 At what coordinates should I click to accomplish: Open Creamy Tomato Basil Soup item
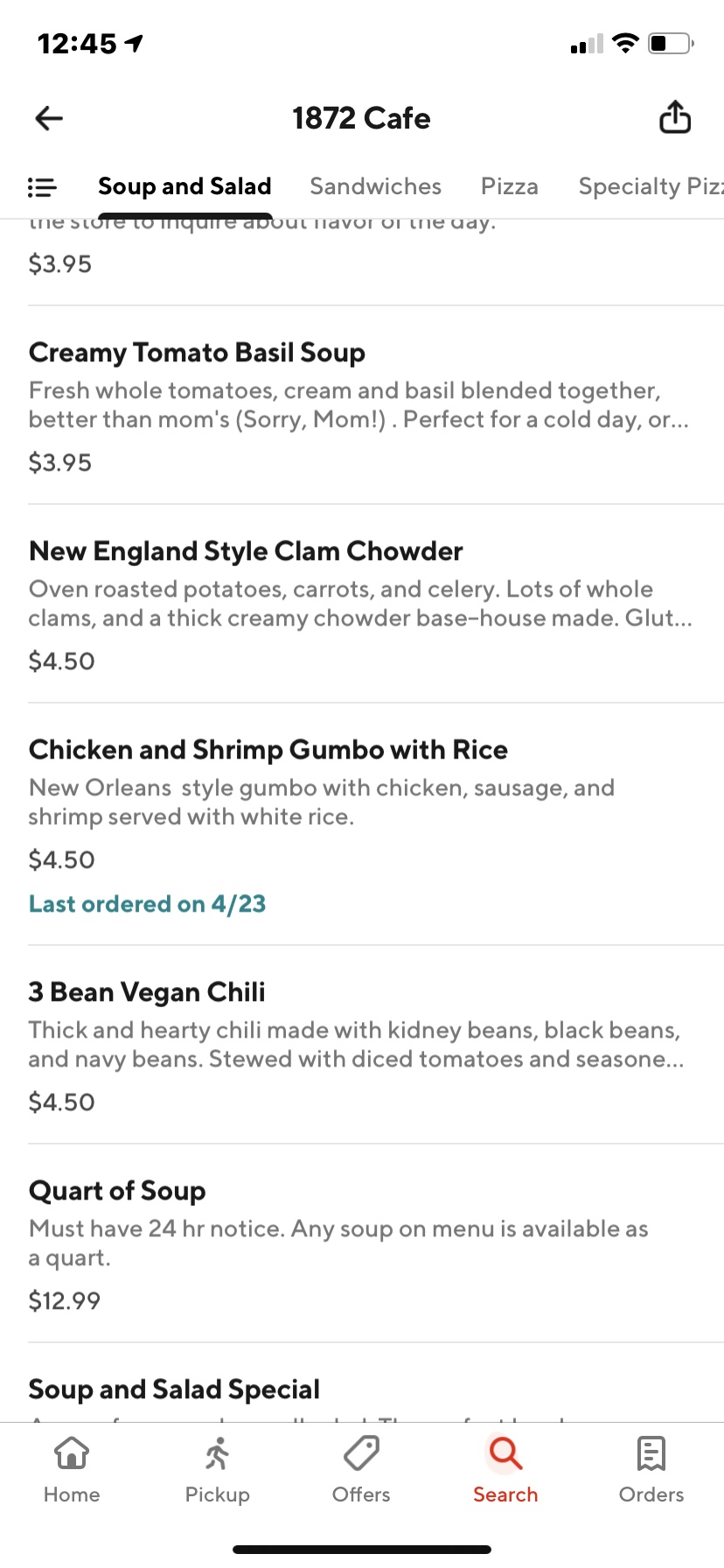coord(197,353)
